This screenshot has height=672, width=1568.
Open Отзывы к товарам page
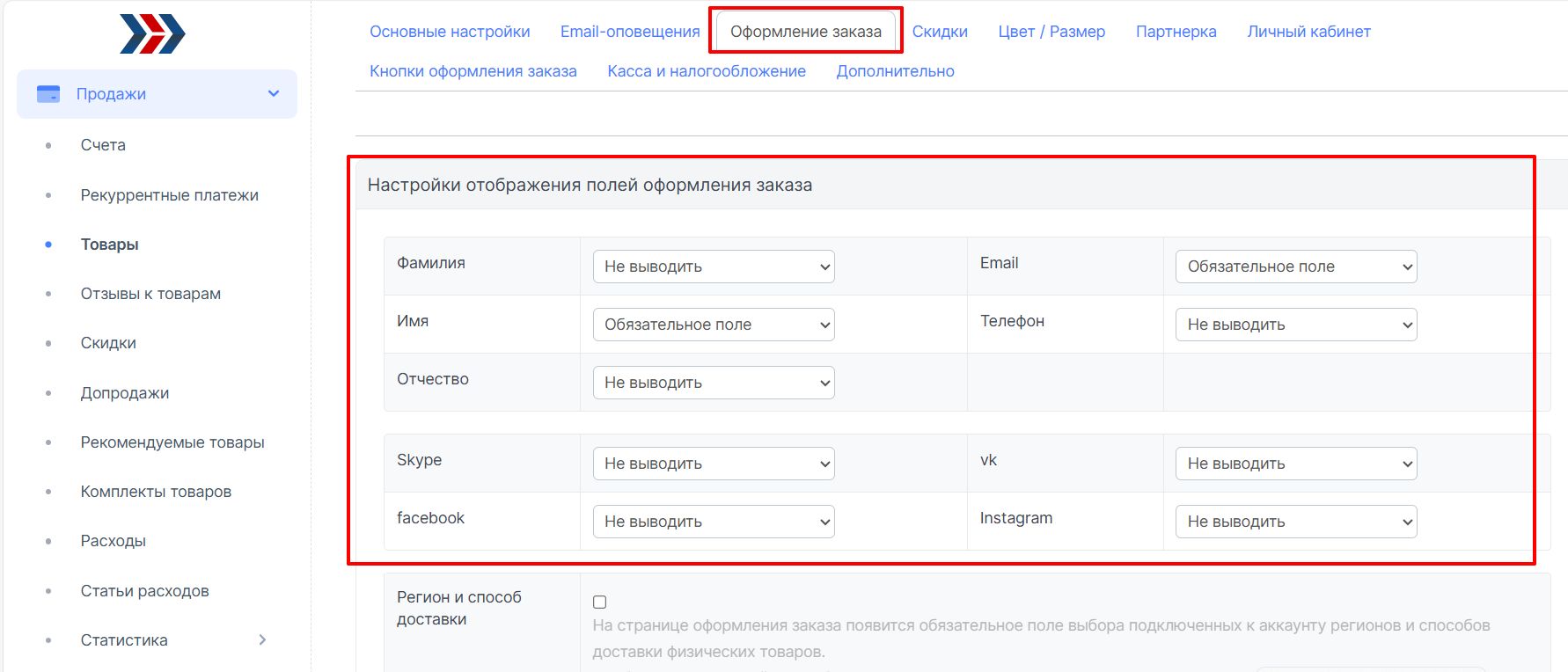(x=150, y=294)
